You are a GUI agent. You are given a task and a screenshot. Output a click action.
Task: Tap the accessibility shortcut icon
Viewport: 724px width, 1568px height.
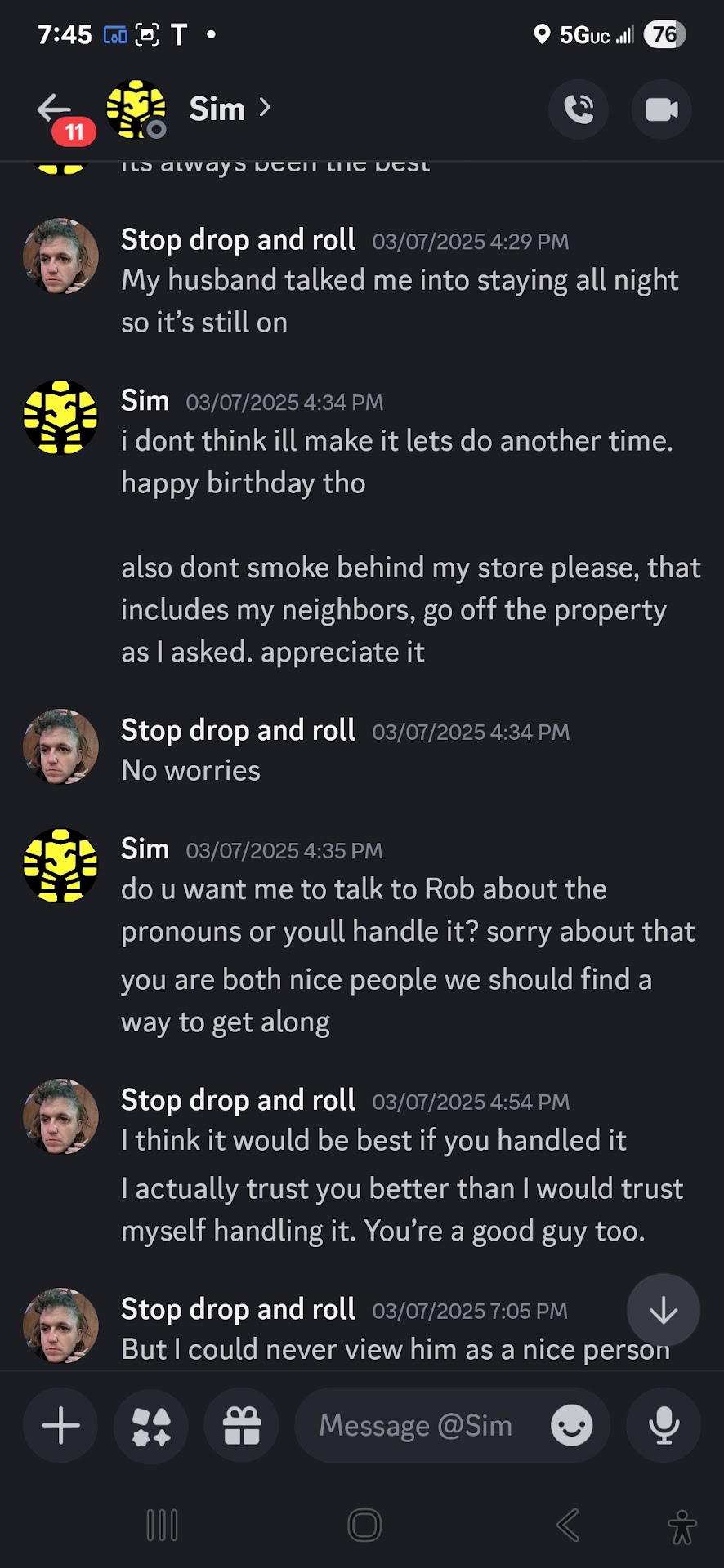click(x=682, y=1526)
